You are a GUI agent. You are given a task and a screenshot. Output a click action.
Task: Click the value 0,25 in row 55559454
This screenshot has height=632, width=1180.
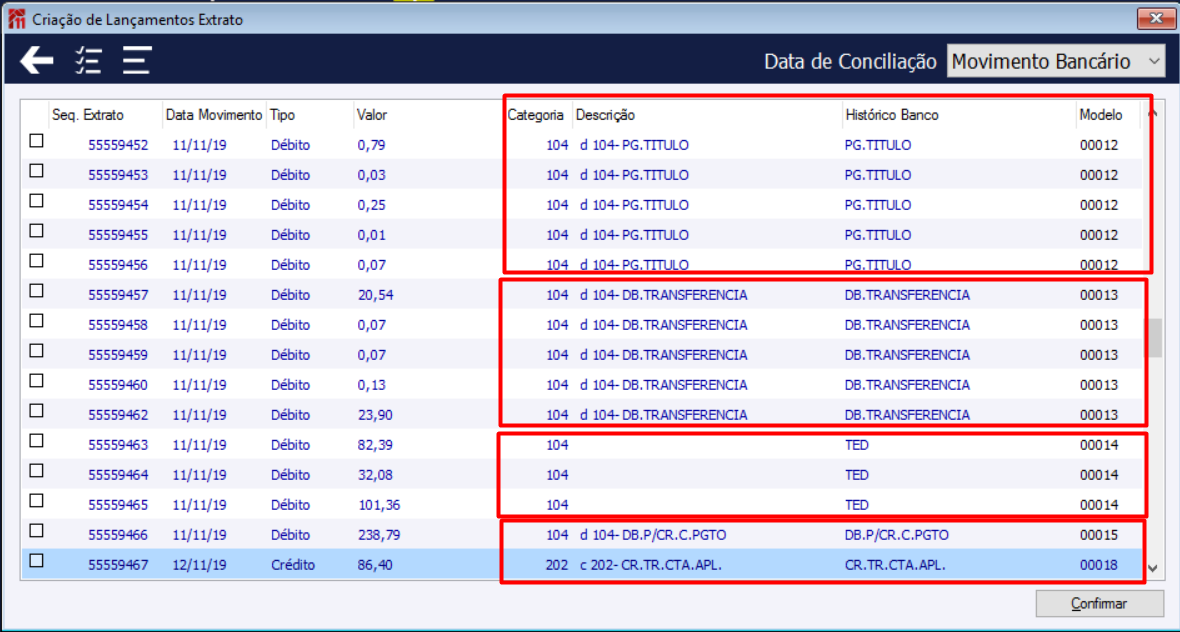click(372, 205)
